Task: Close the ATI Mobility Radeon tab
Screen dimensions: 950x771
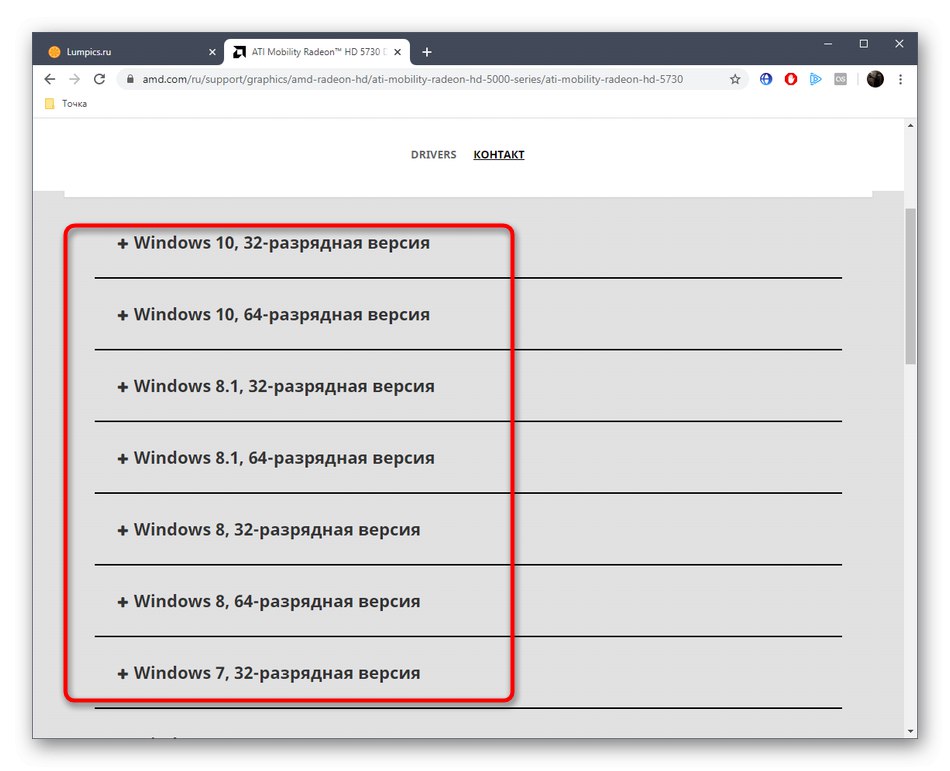Action: tap(397, 52)
